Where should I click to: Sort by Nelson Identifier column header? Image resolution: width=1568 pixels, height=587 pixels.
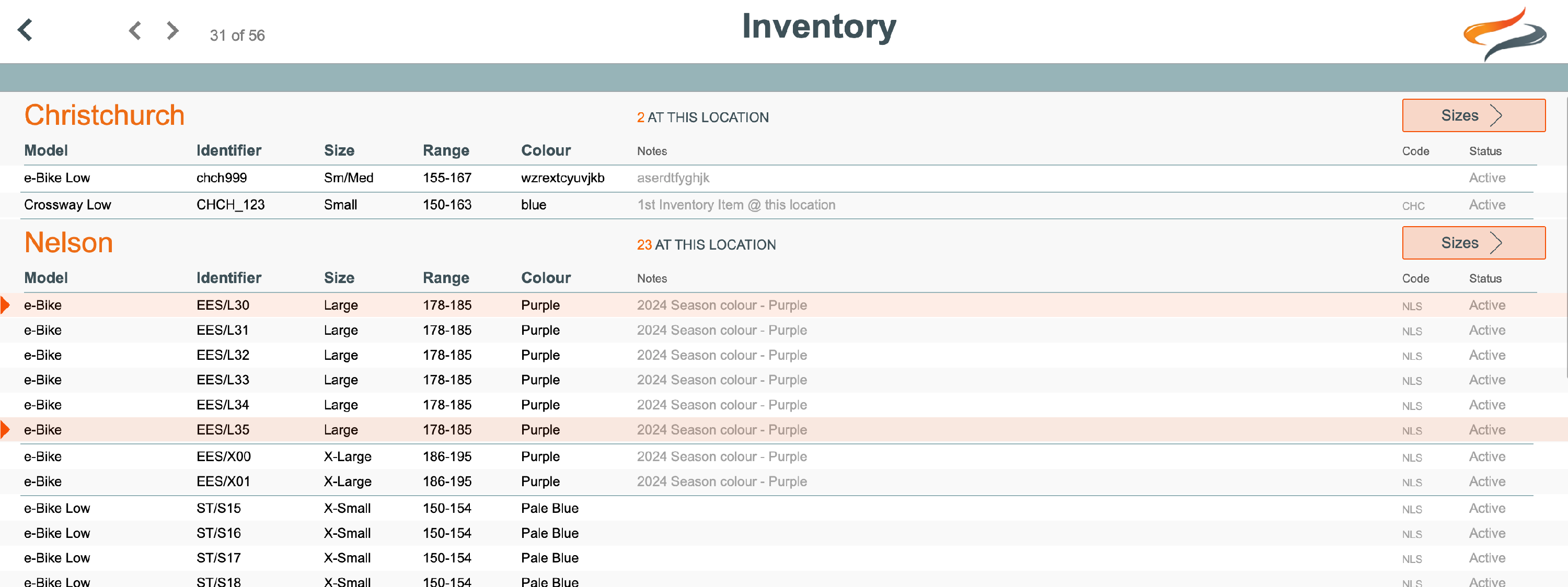tap(228, 278)
